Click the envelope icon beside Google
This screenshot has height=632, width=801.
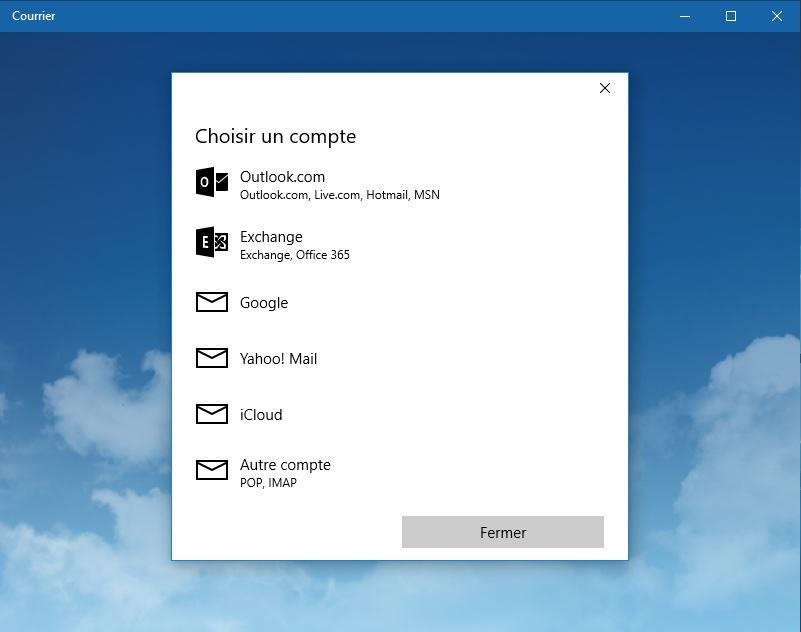(212, 302)
